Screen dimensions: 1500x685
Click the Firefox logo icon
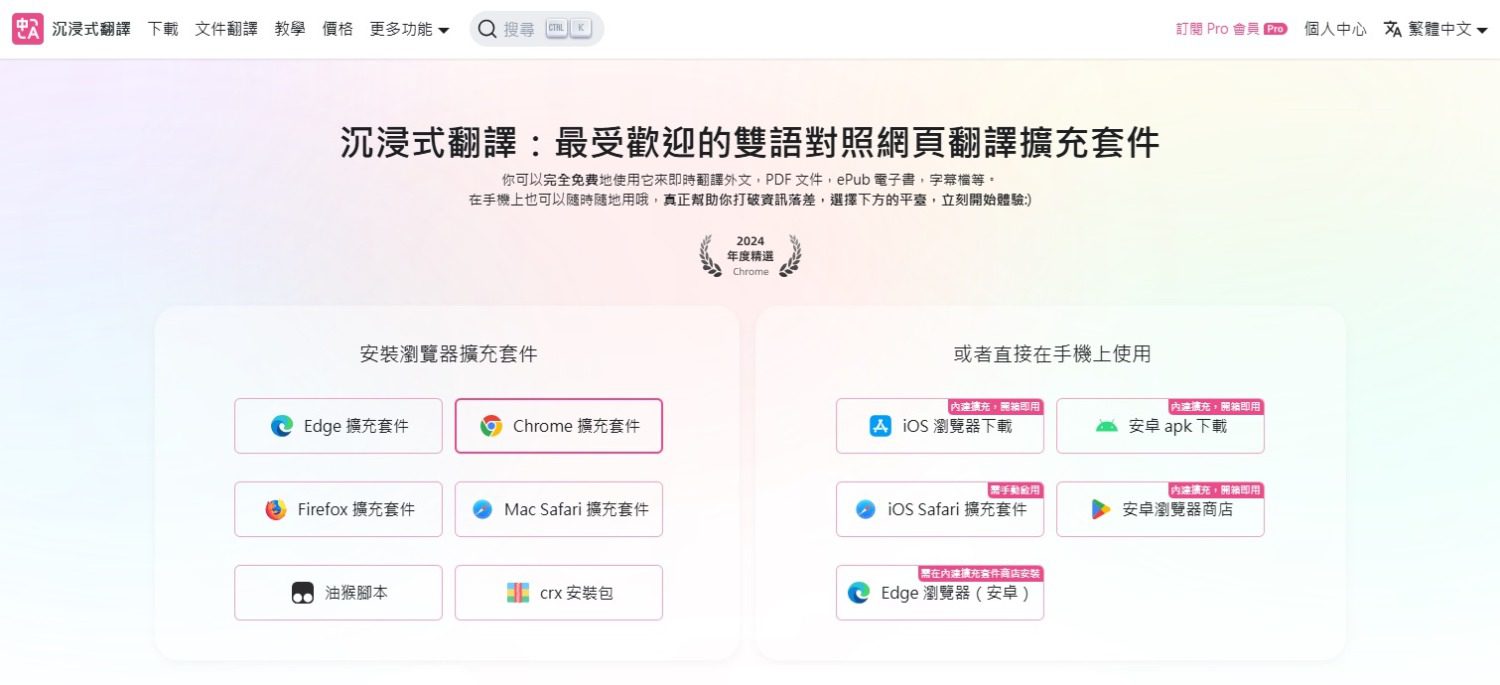point(276,510)
